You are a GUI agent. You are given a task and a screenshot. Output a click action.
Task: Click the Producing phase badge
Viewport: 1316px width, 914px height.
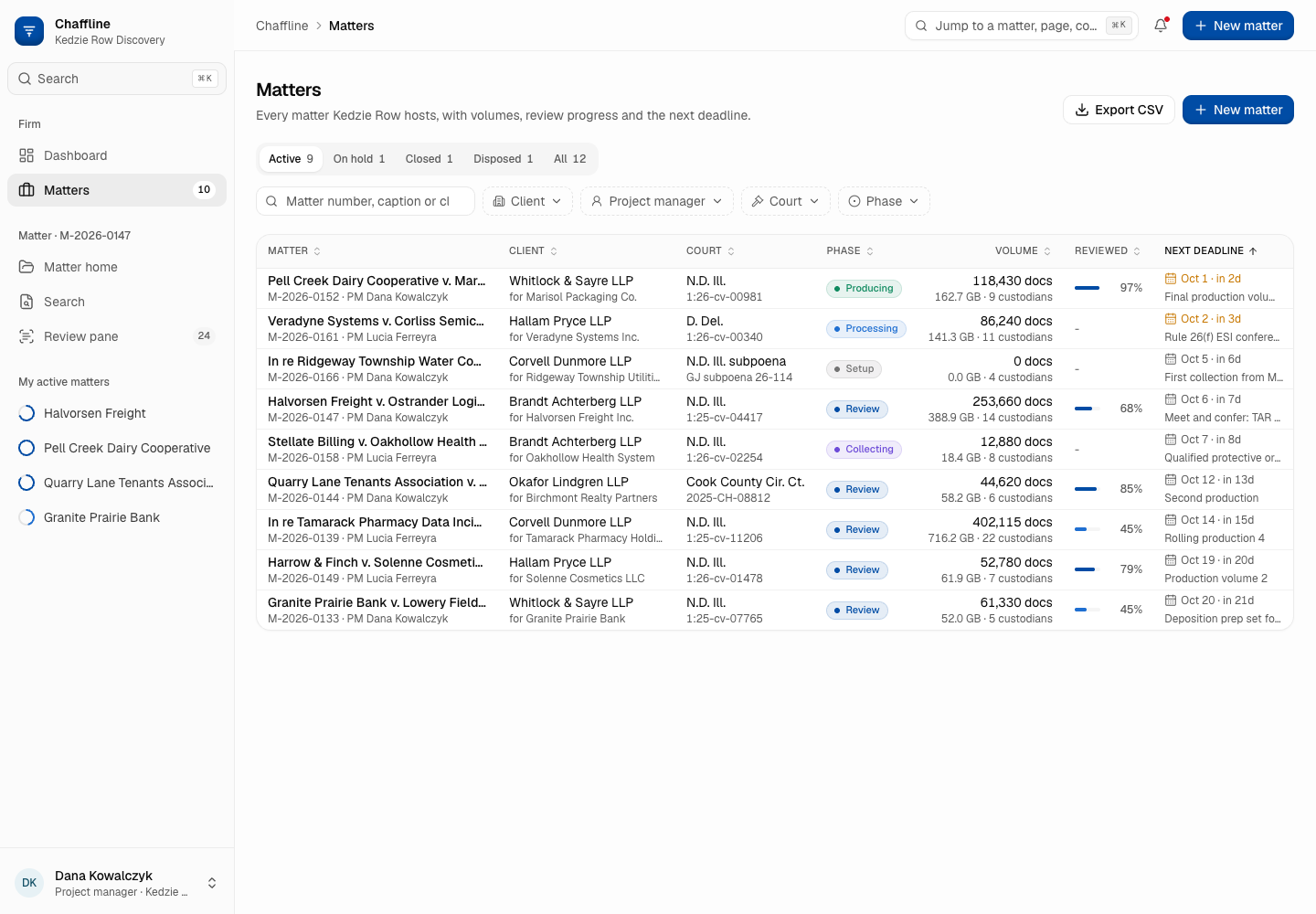[865, 289]
